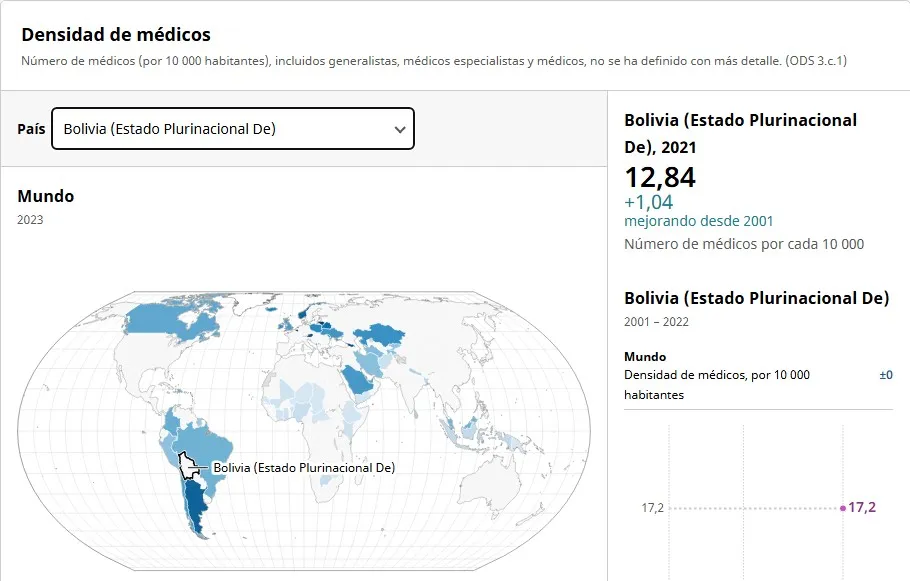Click 'mejorando desde 2001' text
This screenshot has width=910, height=581.
pyautogui.click(x=698, y=221)
